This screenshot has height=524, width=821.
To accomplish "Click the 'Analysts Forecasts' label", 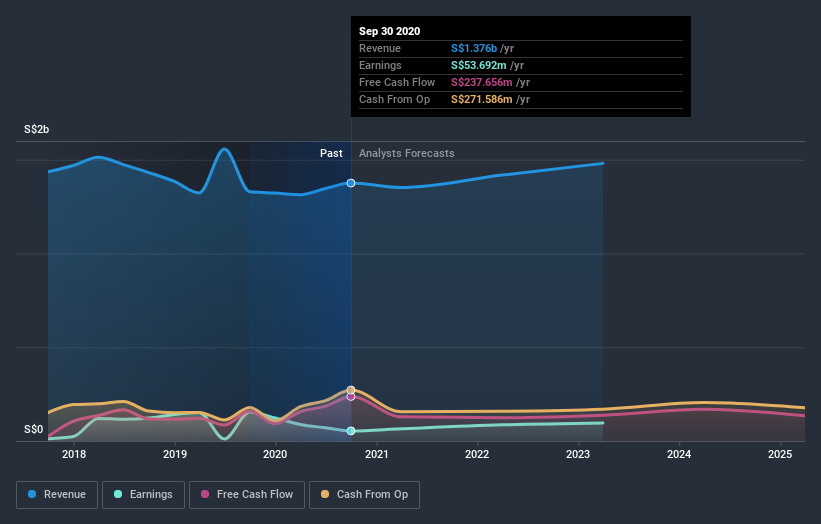I will pyautogui.click(x=407, y=153).
